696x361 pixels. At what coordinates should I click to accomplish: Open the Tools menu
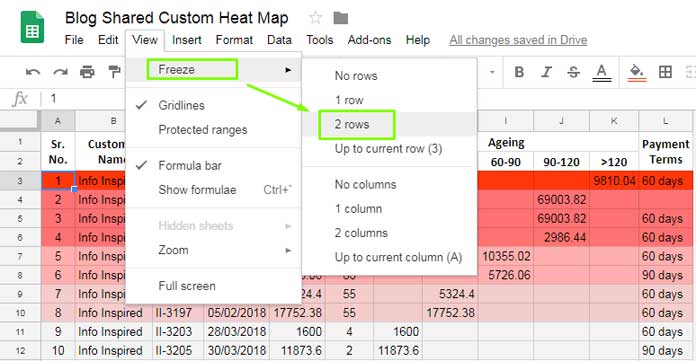tap(320, 40)
